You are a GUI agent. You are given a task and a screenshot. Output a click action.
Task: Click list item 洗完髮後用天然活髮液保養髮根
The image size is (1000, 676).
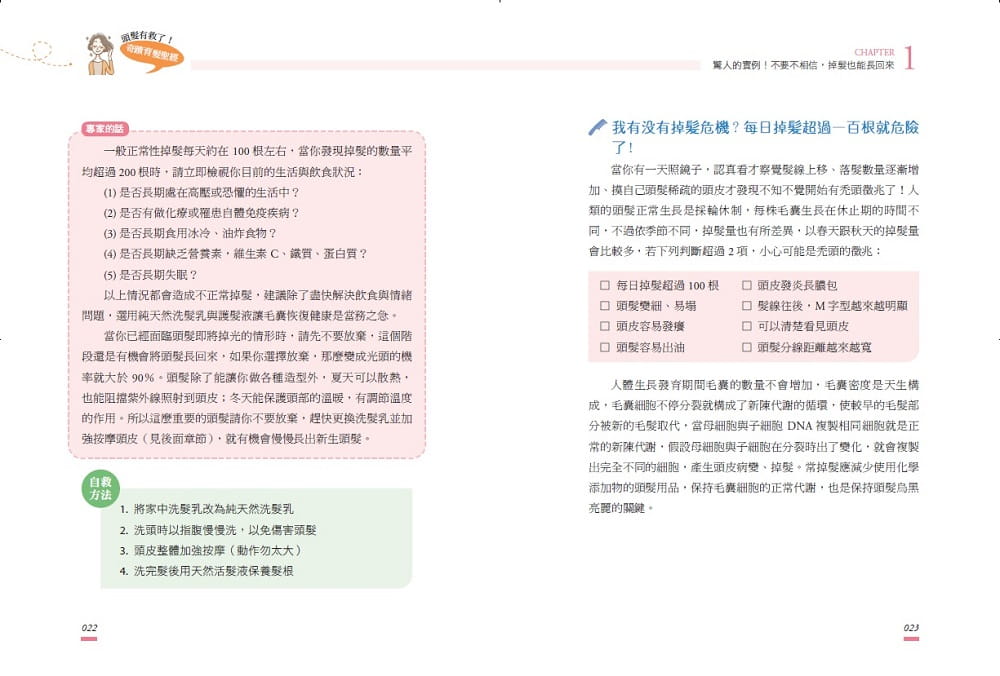(207, 571)
